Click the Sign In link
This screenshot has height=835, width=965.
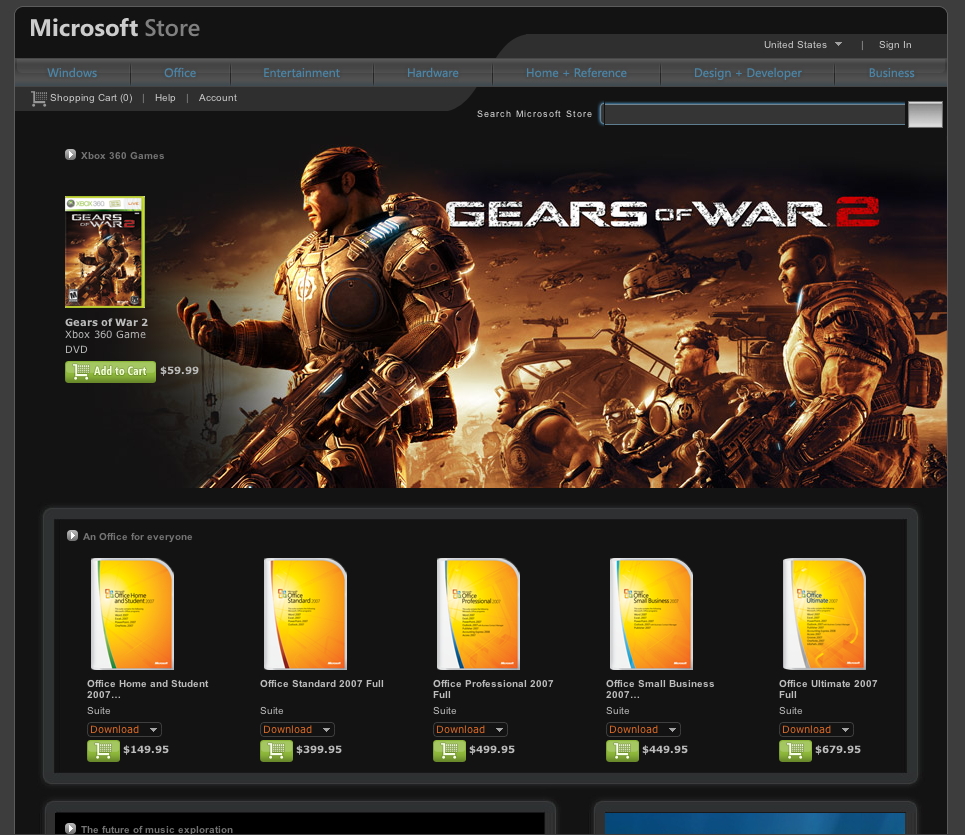pos(895,45)
